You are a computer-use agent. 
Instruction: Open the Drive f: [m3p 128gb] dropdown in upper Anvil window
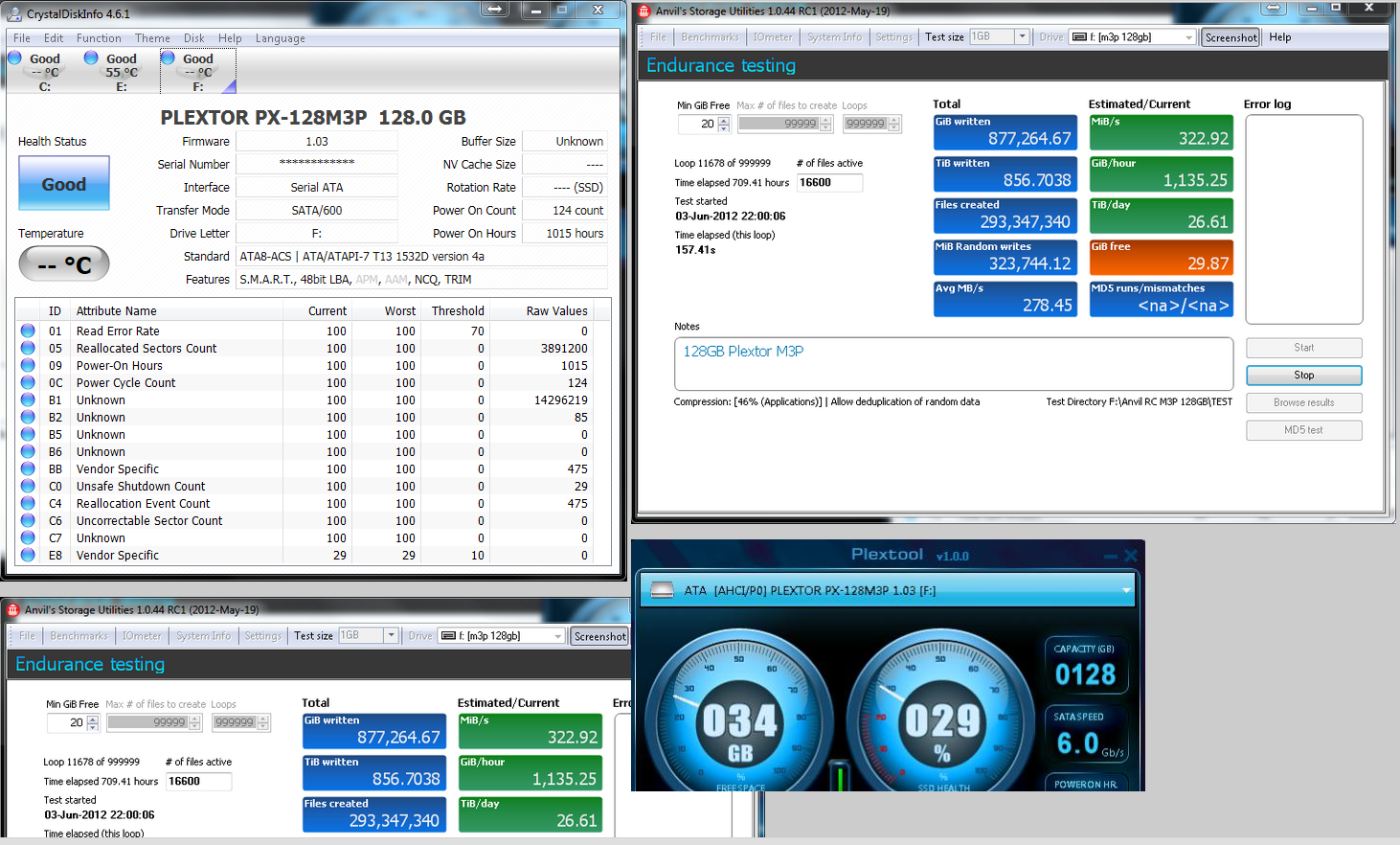(1189, 37)
